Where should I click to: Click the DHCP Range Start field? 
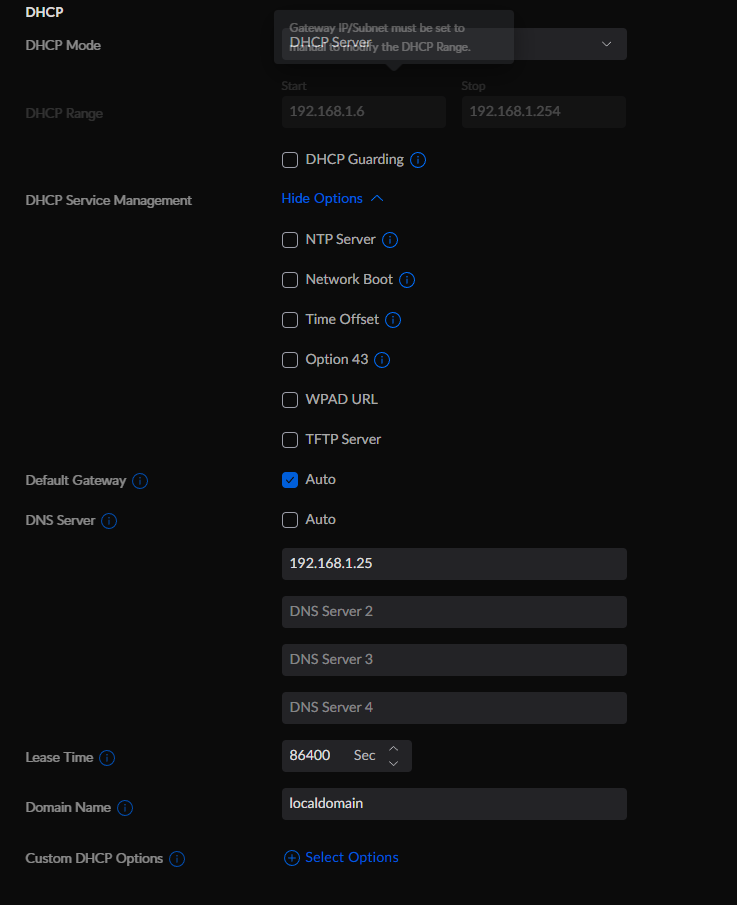coord(364,111)
